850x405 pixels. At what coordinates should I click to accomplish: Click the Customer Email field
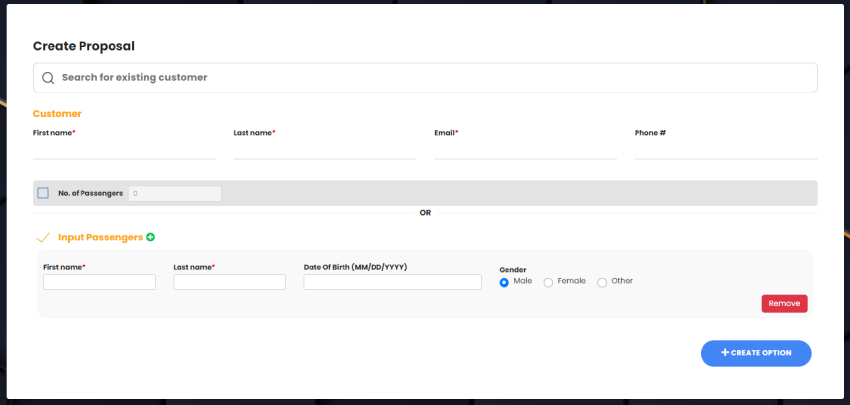point(525,150)
